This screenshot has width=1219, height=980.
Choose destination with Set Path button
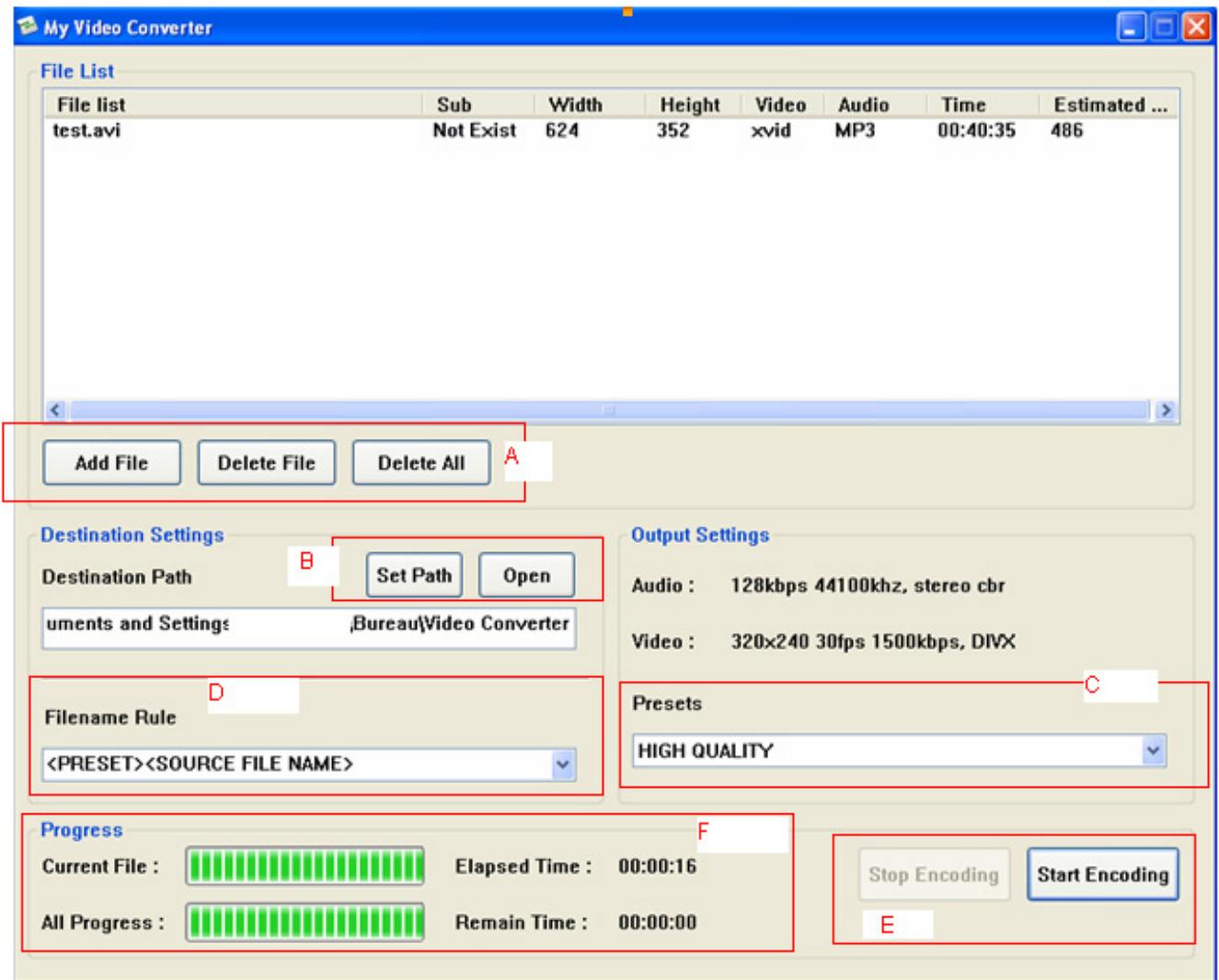(414, 576)
